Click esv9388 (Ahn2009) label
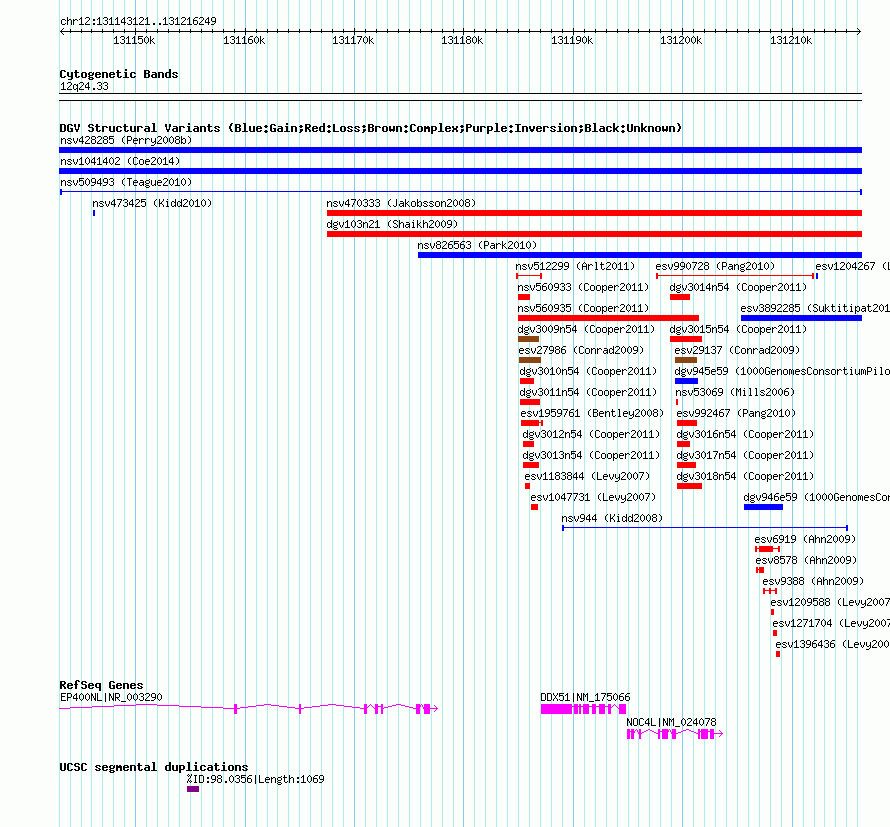Viewport: 890px width, 827px height. 813,581
